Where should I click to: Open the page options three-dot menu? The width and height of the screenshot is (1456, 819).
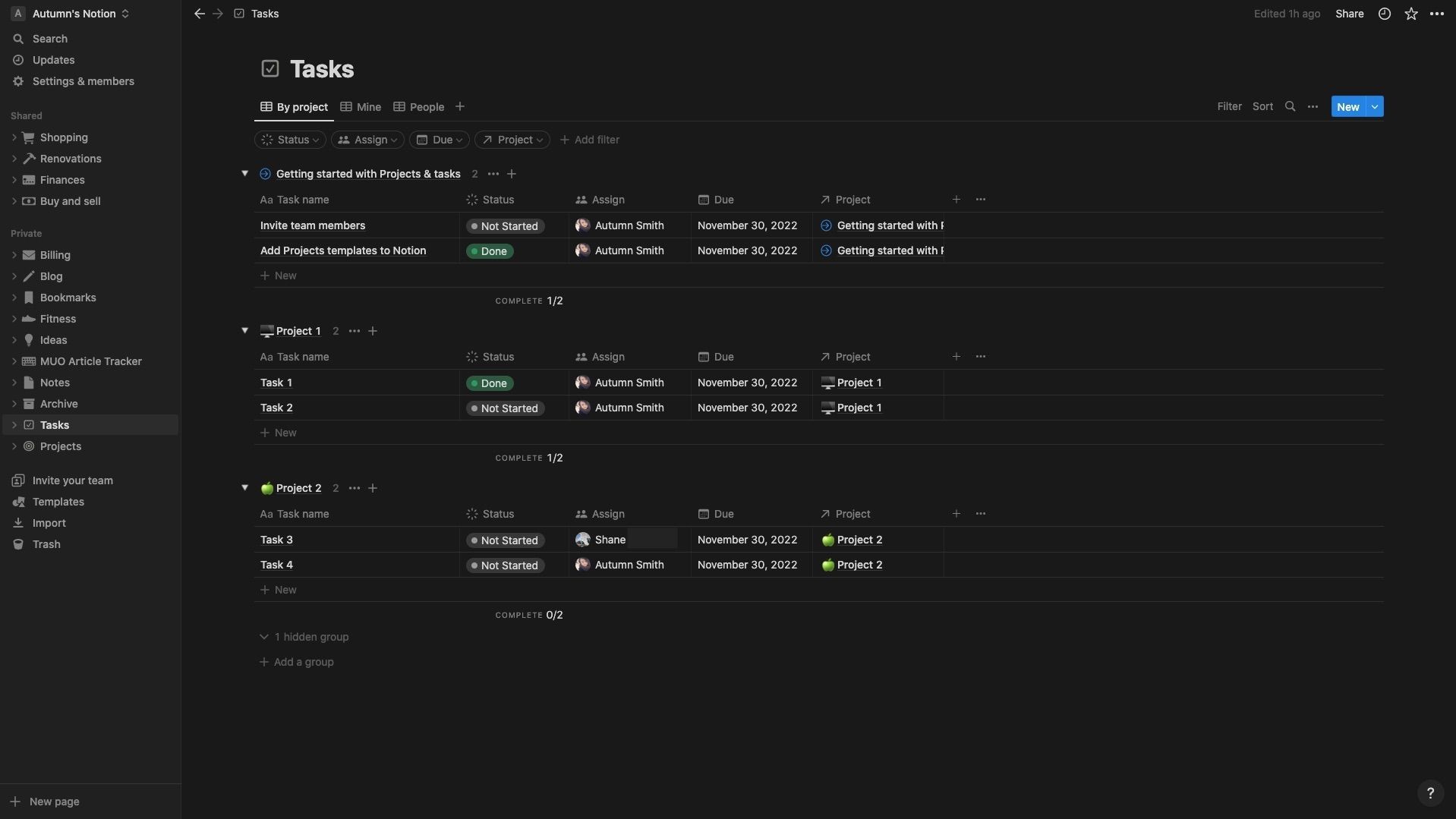pos(1436,14)
